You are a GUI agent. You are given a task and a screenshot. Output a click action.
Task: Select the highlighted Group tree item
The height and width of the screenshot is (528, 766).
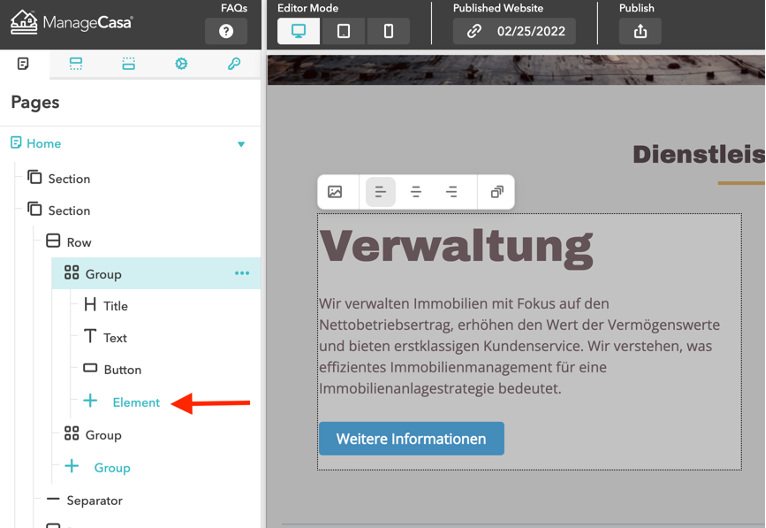(x=156, y=274)
